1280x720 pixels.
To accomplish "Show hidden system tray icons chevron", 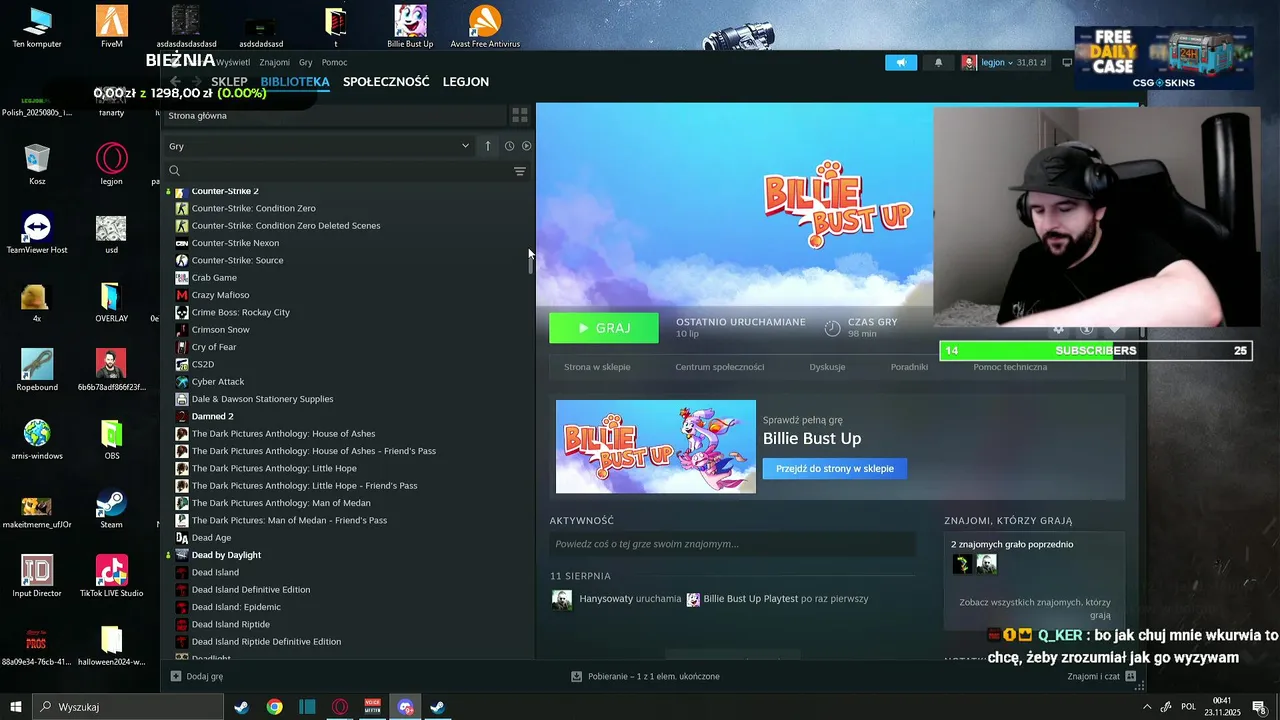I will (1146, 707).
